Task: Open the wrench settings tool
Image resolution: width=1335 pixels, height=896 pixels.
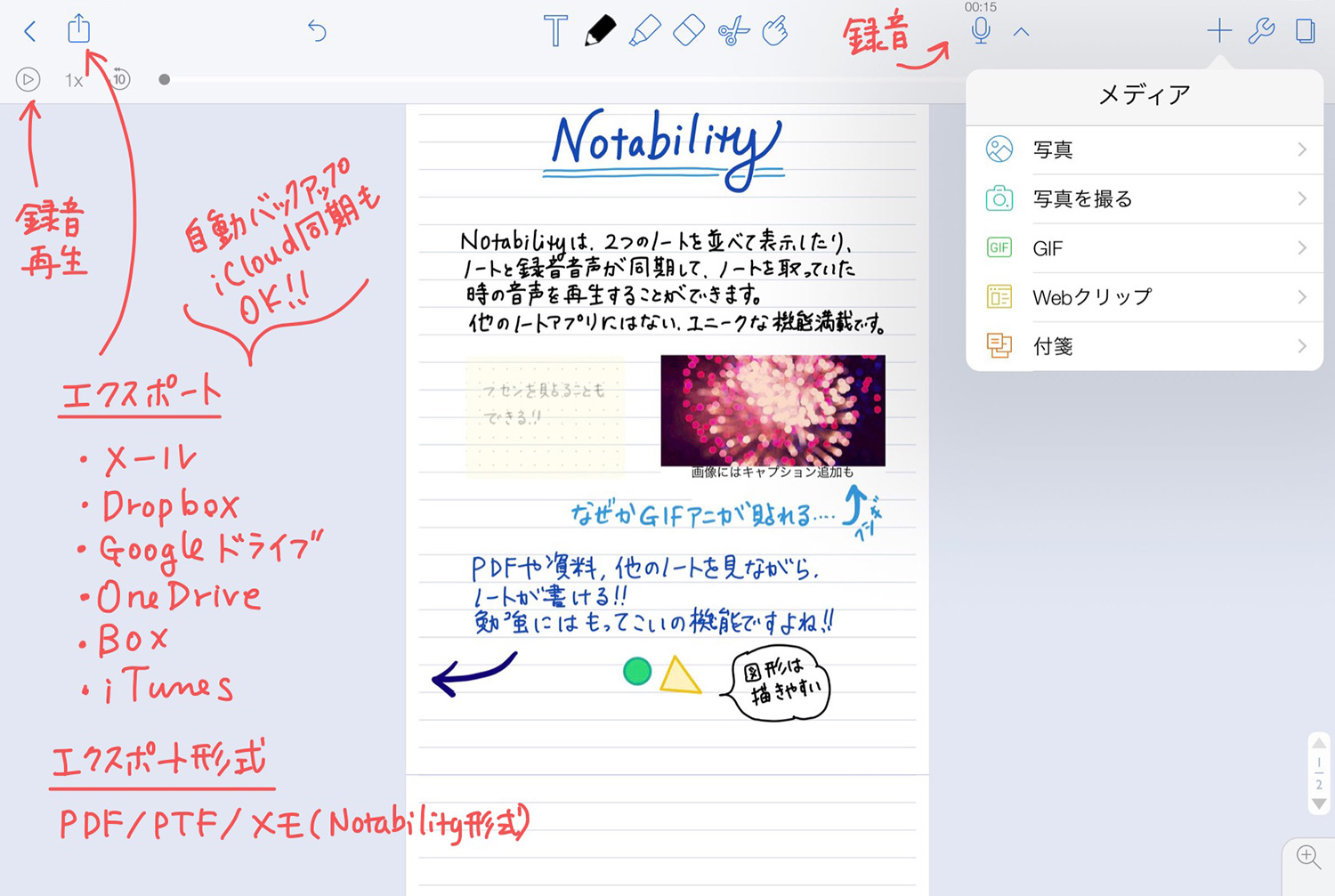Action: (1261, 31)
